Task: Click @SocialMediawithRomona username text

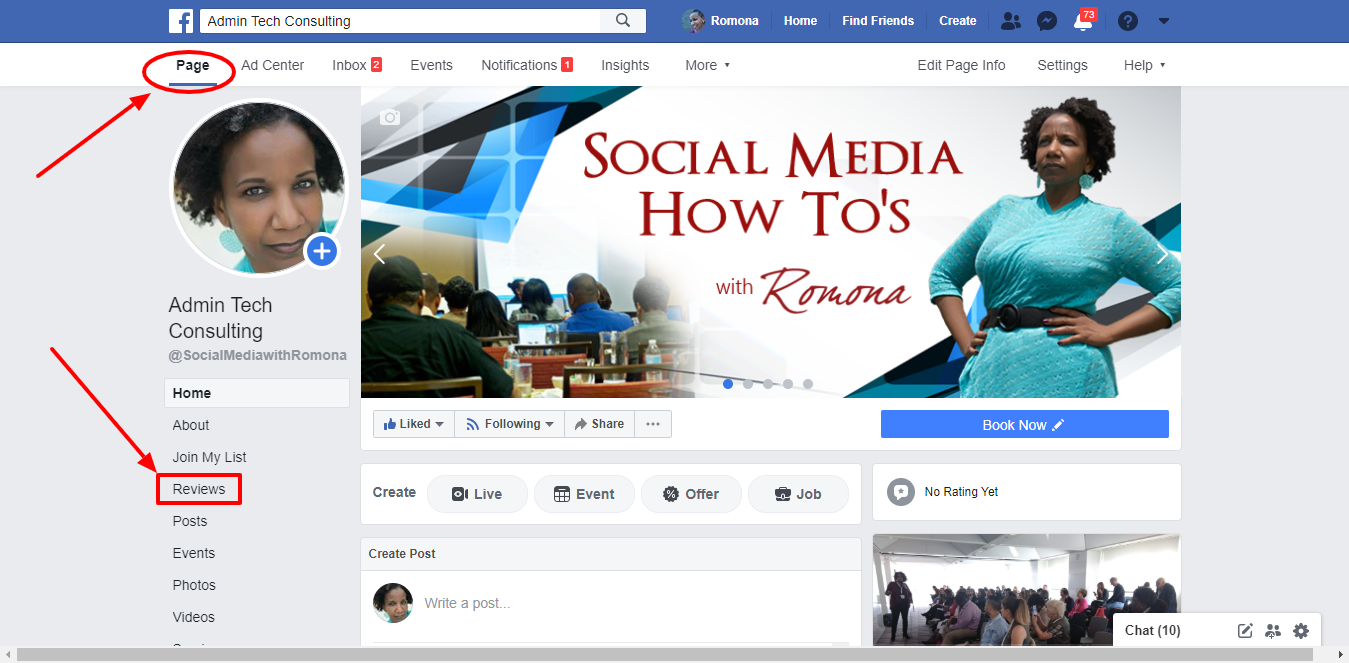Action: 258,355
